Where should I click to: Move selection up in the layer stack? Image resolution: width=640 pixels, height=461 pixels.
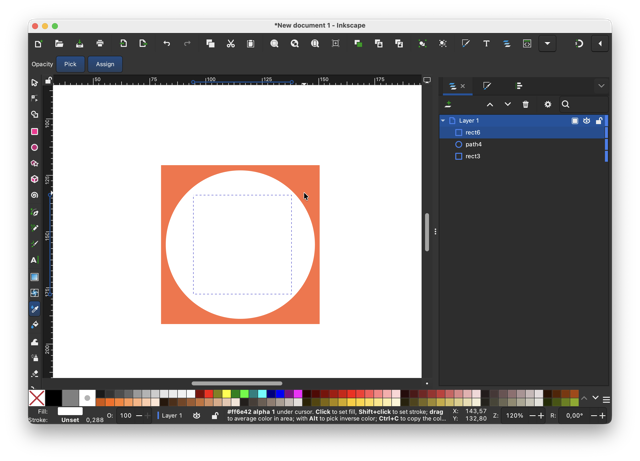[490, 105]
